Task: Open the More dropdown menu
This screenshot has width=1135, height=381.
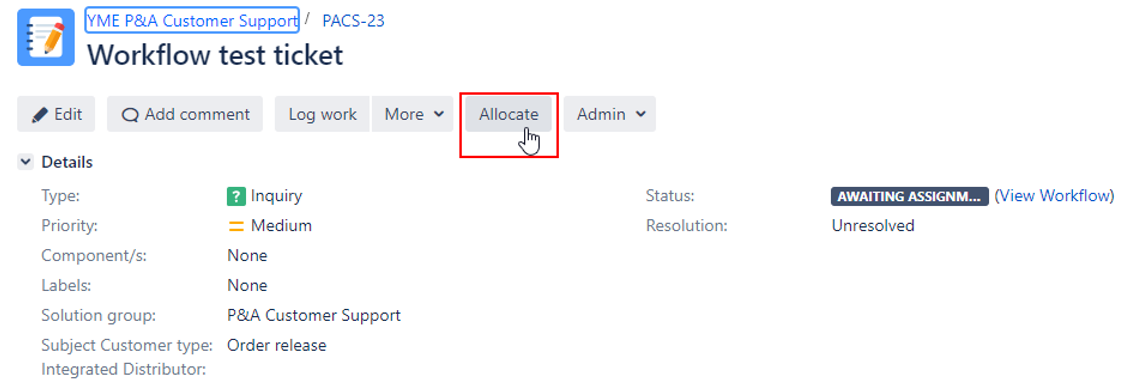Action: [x=413, y=114]
